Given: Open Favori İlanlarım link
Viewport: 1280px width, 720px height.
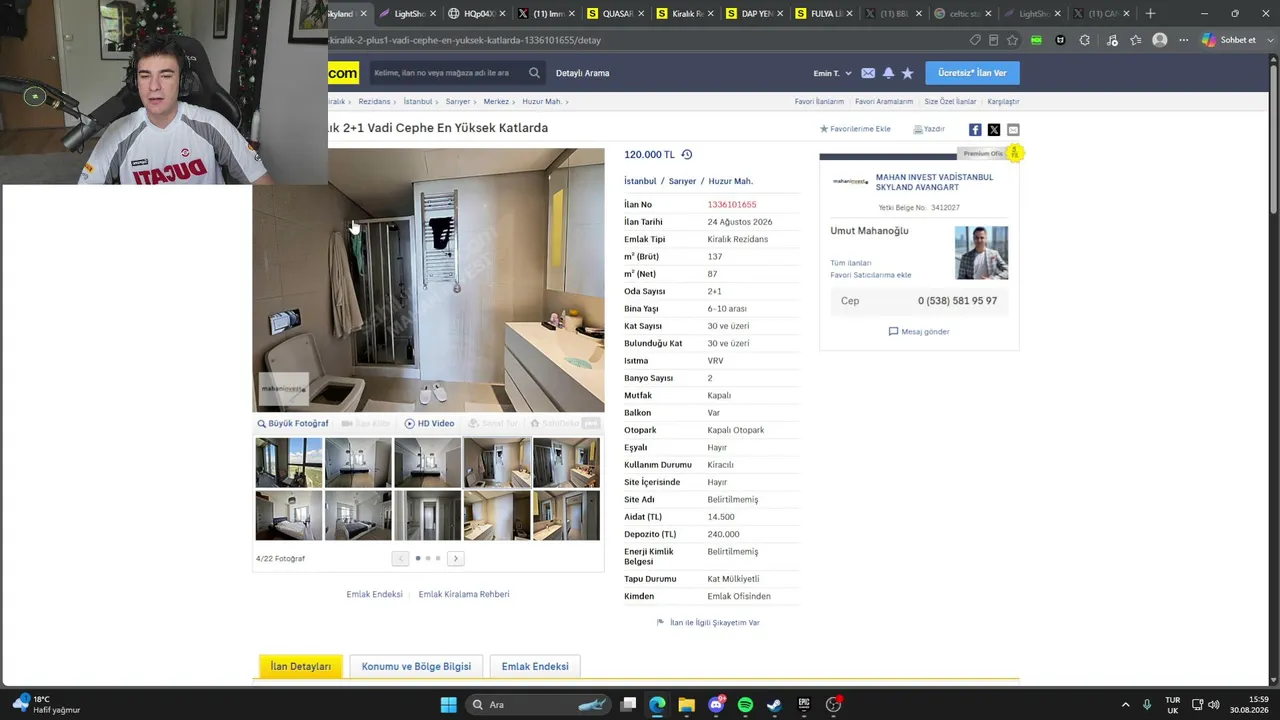Looking at the screenshot, I should [x=819, y=102].
